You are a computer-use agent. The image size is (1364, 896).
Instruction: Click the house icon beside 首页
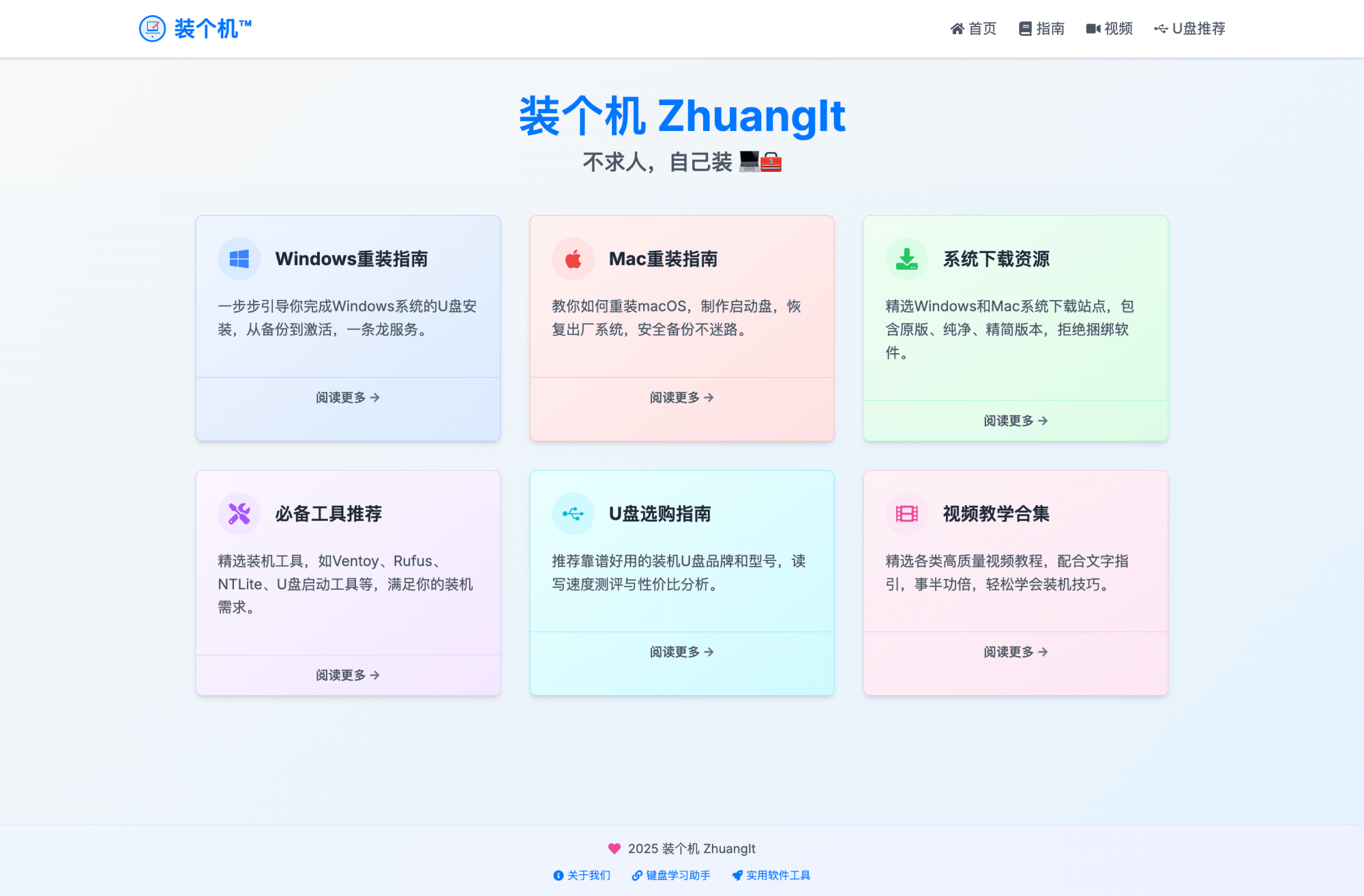tap(958, 29)
